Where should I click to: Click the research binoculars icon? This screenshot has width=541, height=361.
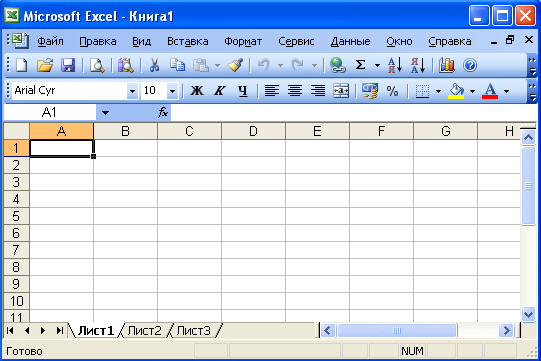click(126, 65)
